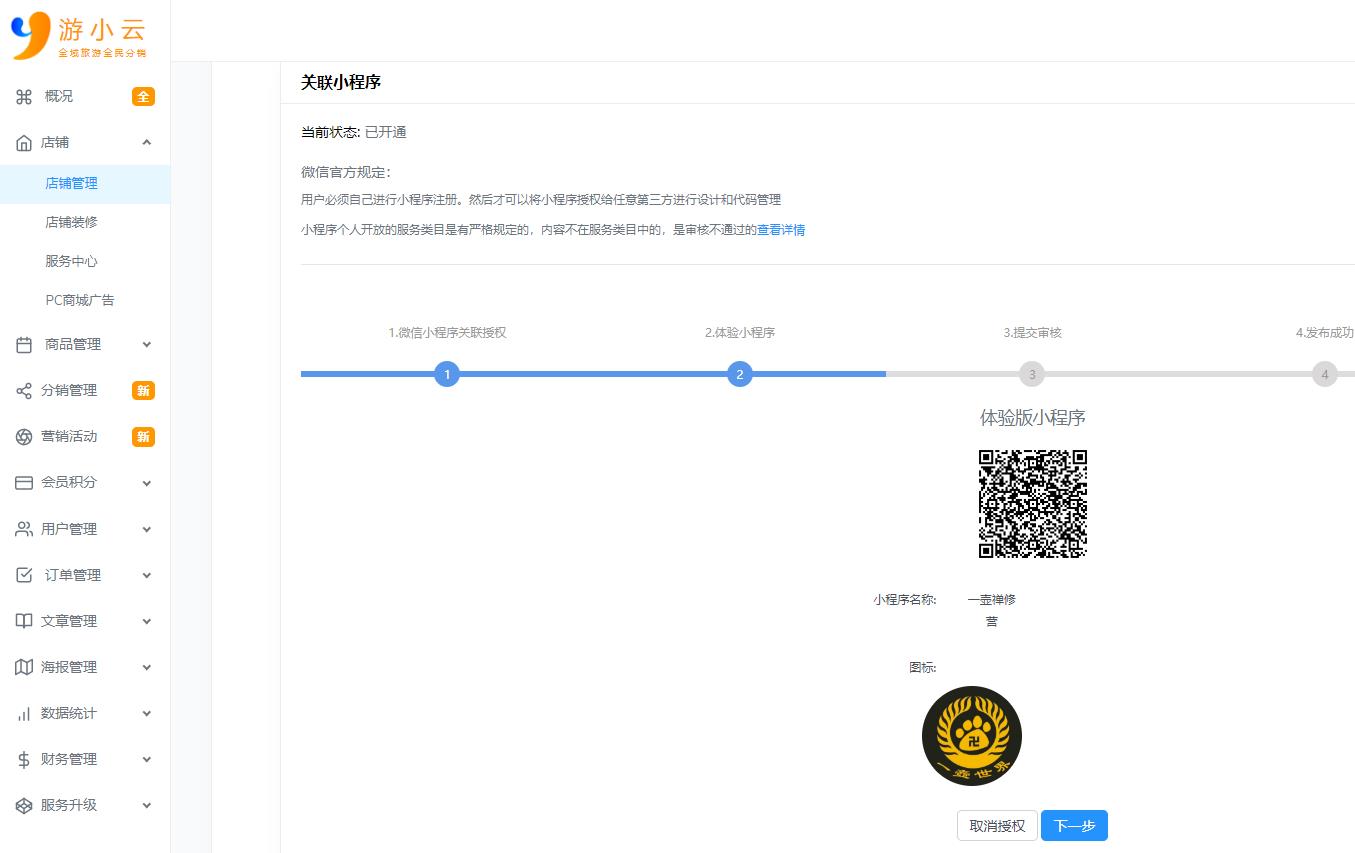The width and height of the screenshot is (1355, 853).
Task: Expand the 数据统计 submenu arrow
Action: (147, 713)
